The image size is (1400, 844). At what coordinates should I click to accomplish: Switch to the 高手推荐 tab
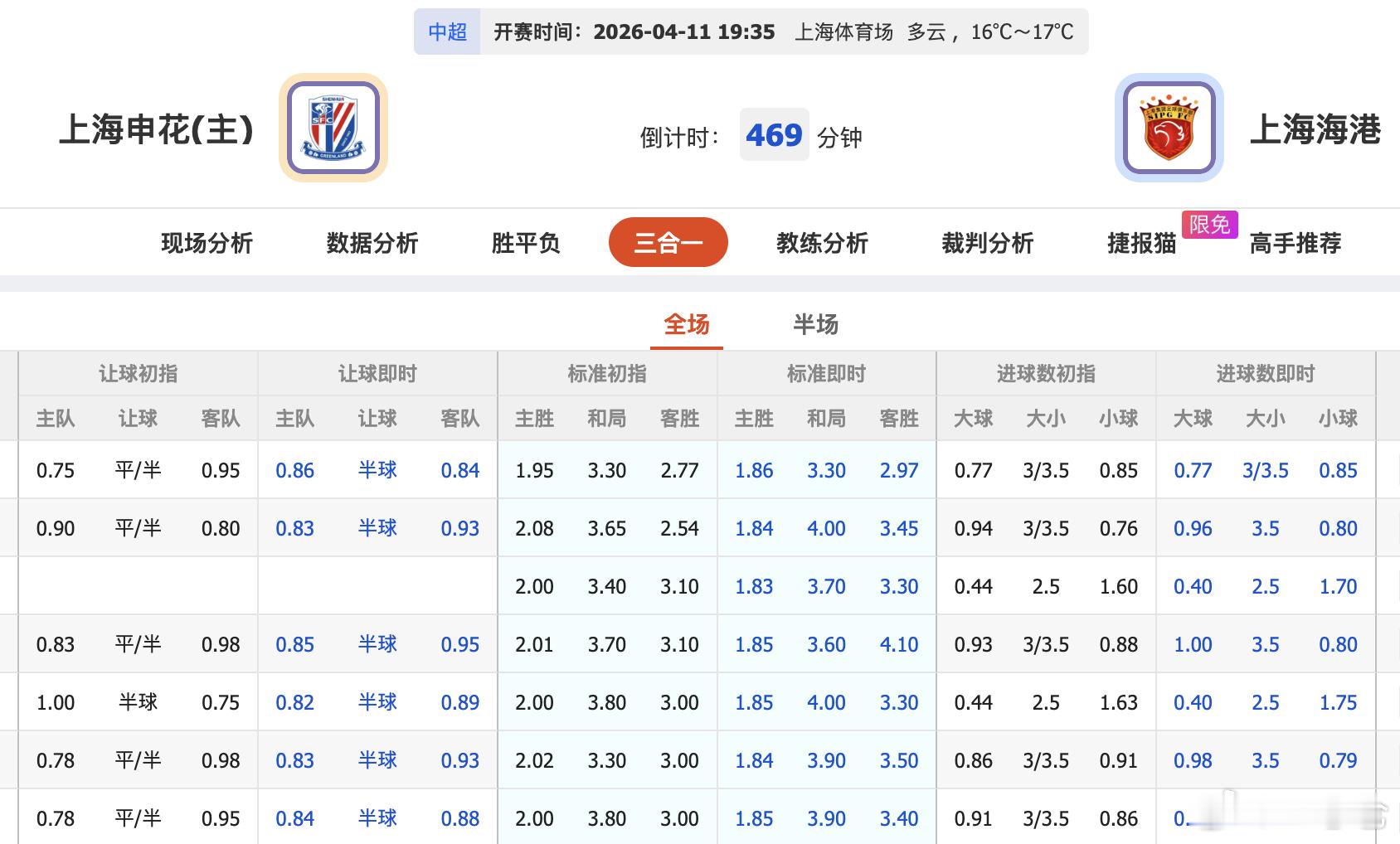1295,243
